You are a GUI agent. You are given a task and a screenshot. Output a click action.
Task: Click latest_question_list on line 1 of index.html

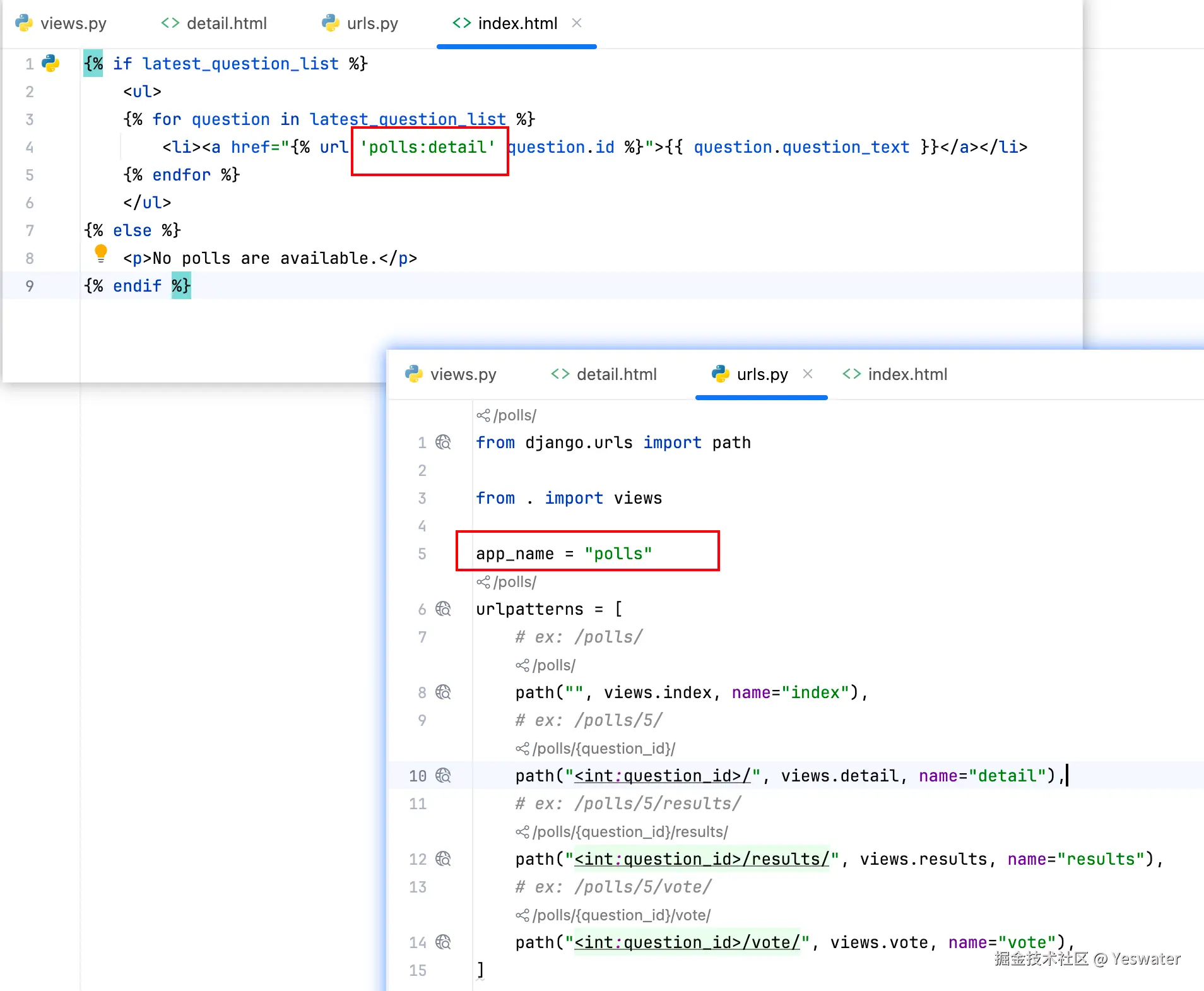click(x=240, y=64)
